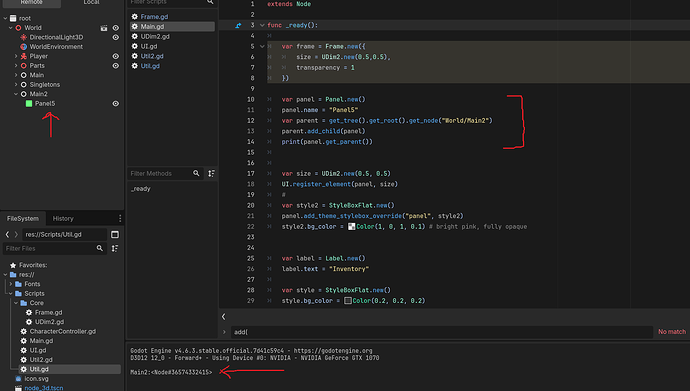The height and width of the screenshot is (391, 690).
Task: Expand the Singletons node
Action: [x=16, y=84]
